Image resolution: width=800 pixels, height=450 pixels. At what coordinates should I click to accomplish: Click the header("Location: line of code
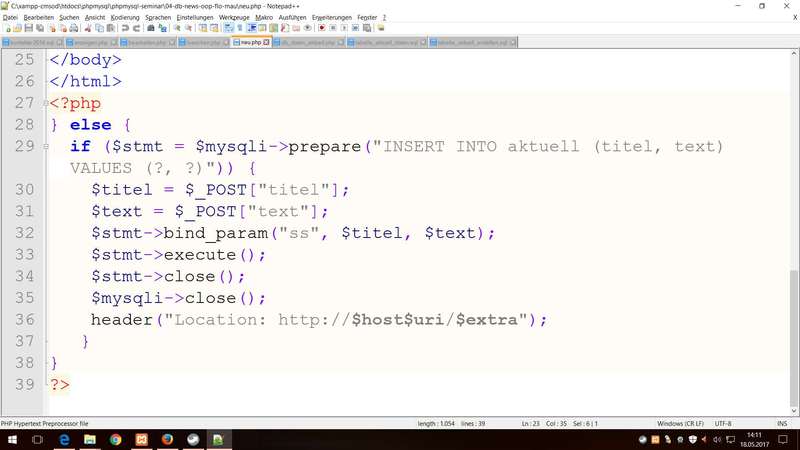pos(319,320)
